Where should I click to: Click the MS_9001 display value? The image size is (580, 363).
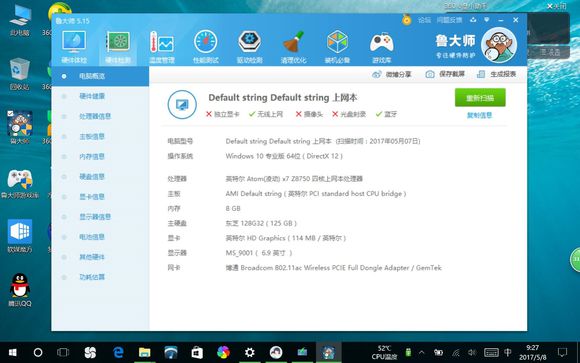pos(259,253)
